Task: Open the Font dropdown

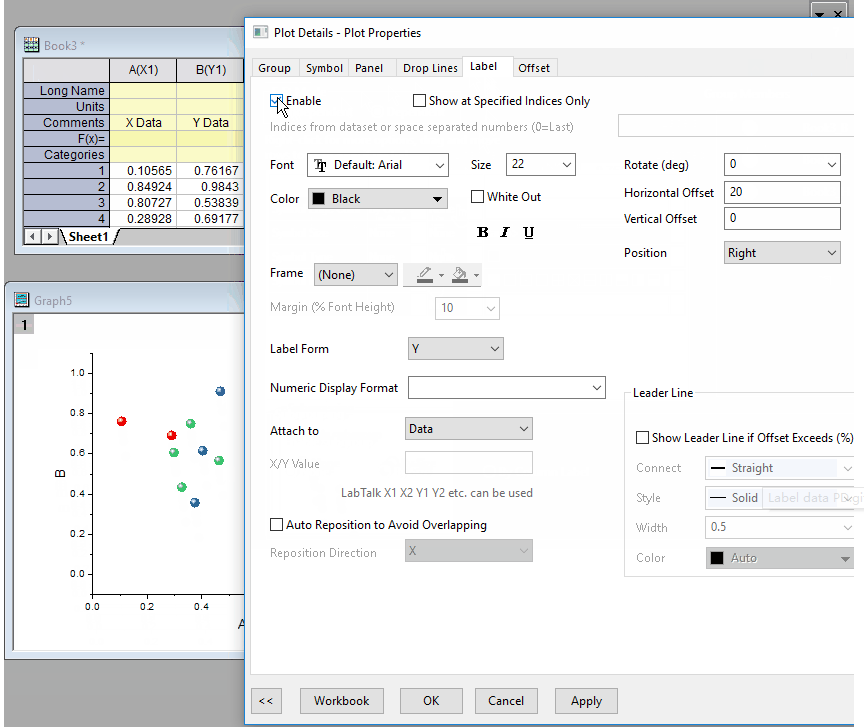Action: click(378, 165)
